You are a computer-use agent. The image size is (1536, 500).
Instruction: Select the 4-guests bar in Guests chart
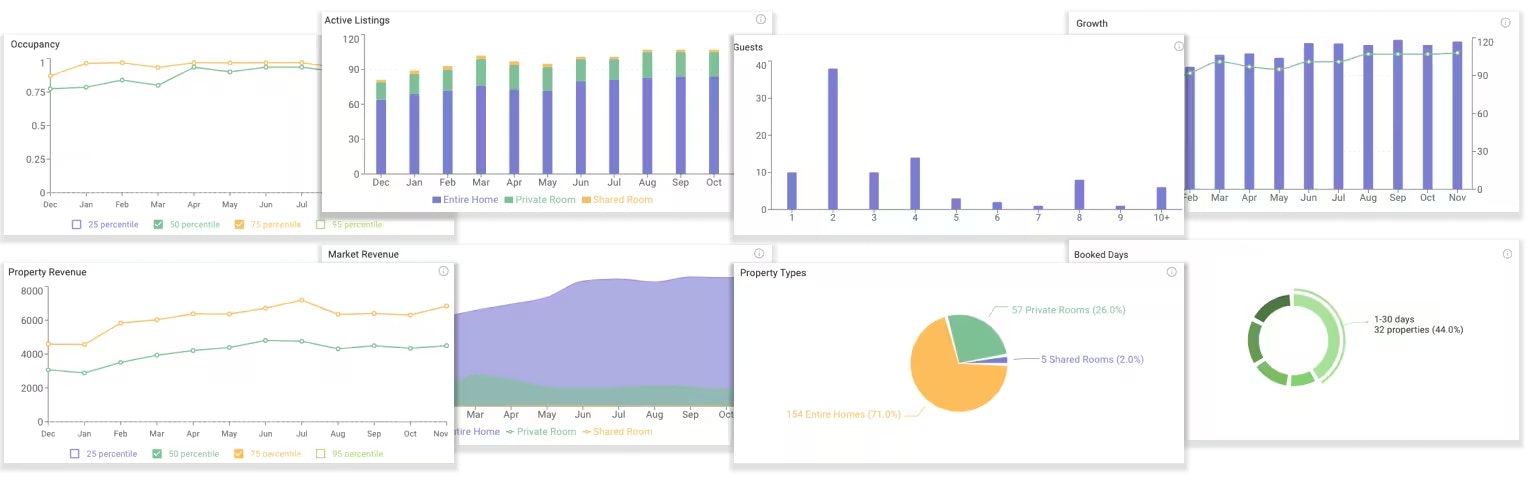point(914,183)
